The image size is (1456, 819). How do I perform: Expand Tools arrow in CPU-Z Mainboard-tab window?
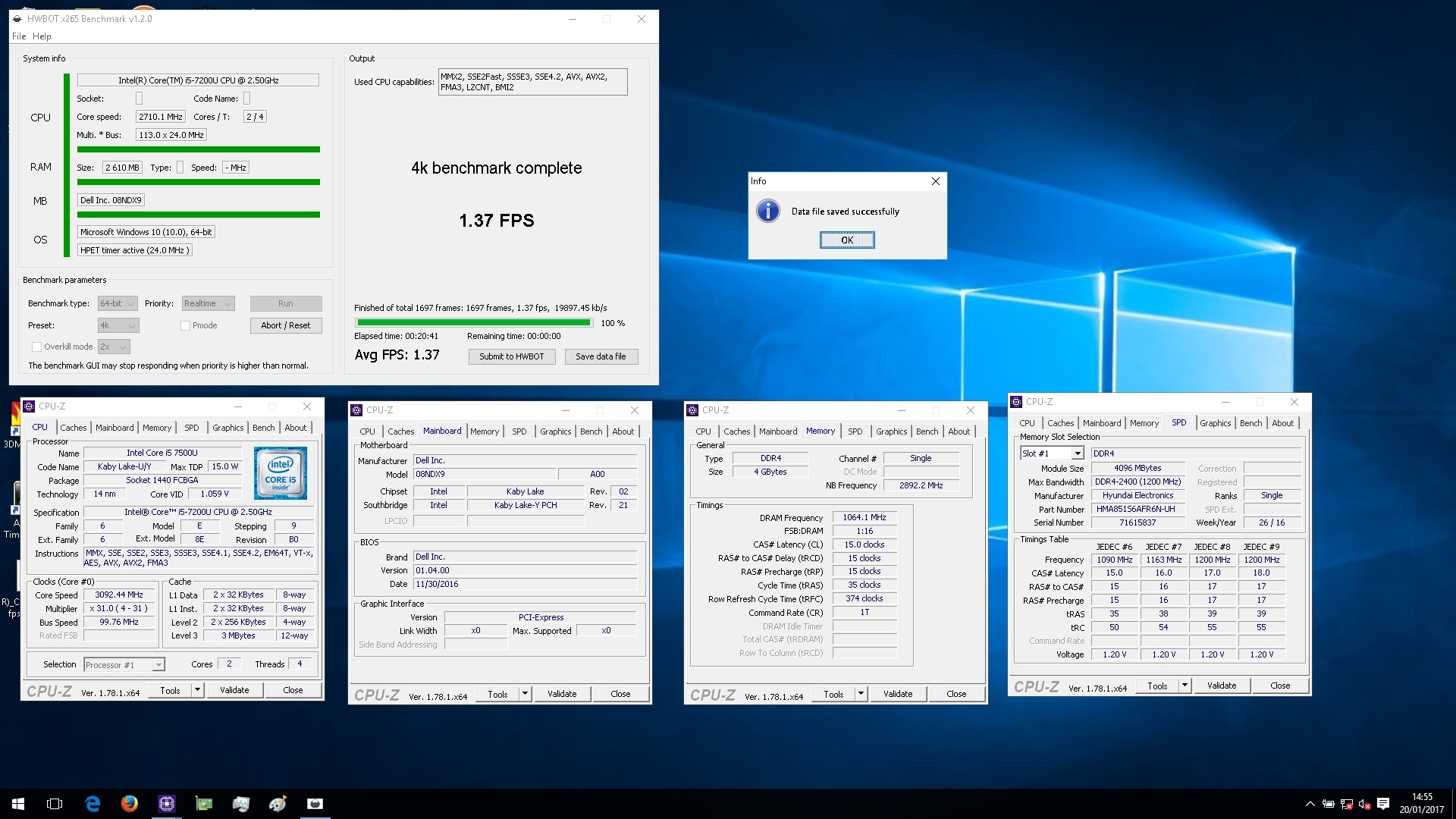click(x=526, y=694)
